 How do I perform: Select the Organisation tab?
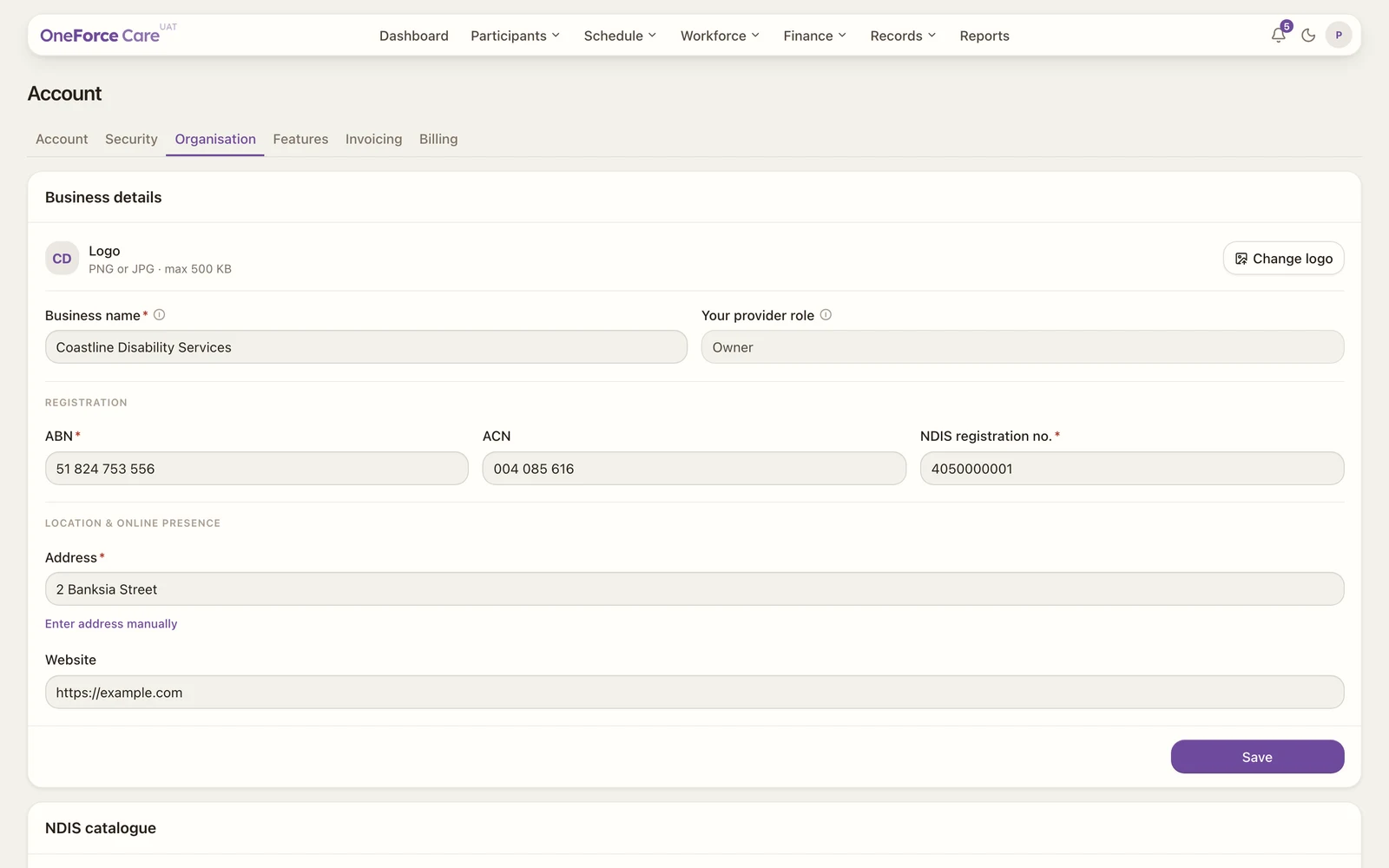215,139
